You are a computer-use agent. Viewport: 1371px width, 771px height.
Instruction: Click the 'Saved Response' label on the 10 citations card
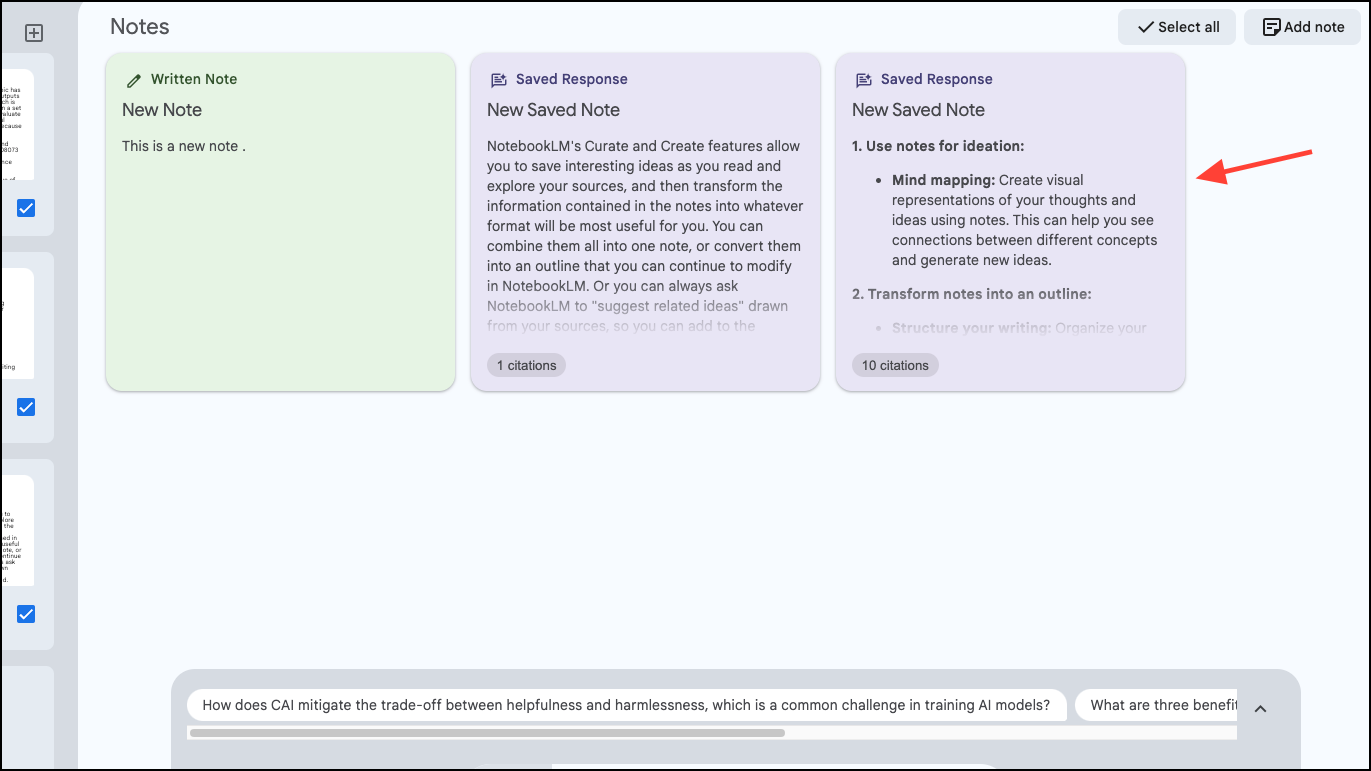click(937, 79)
